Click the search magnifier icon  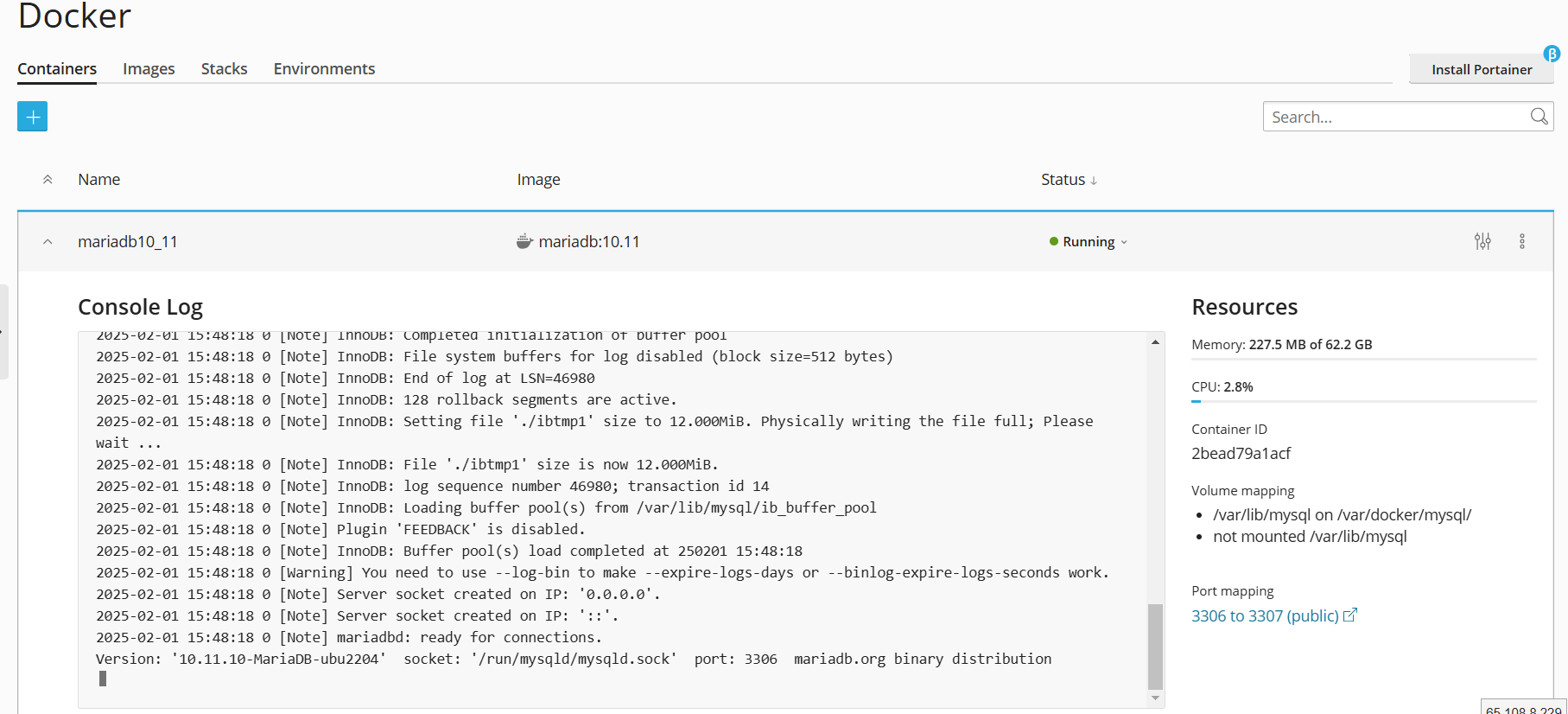(x=1539, y=117)
